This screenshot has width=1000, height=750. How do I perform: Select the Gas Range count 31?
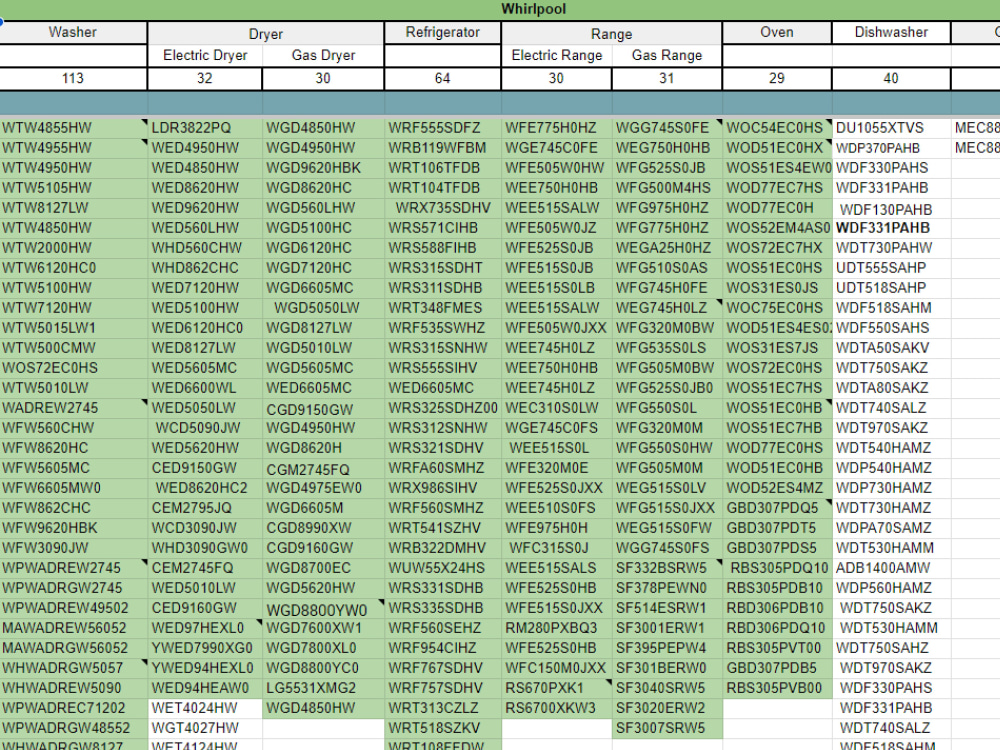coord(666,78)
